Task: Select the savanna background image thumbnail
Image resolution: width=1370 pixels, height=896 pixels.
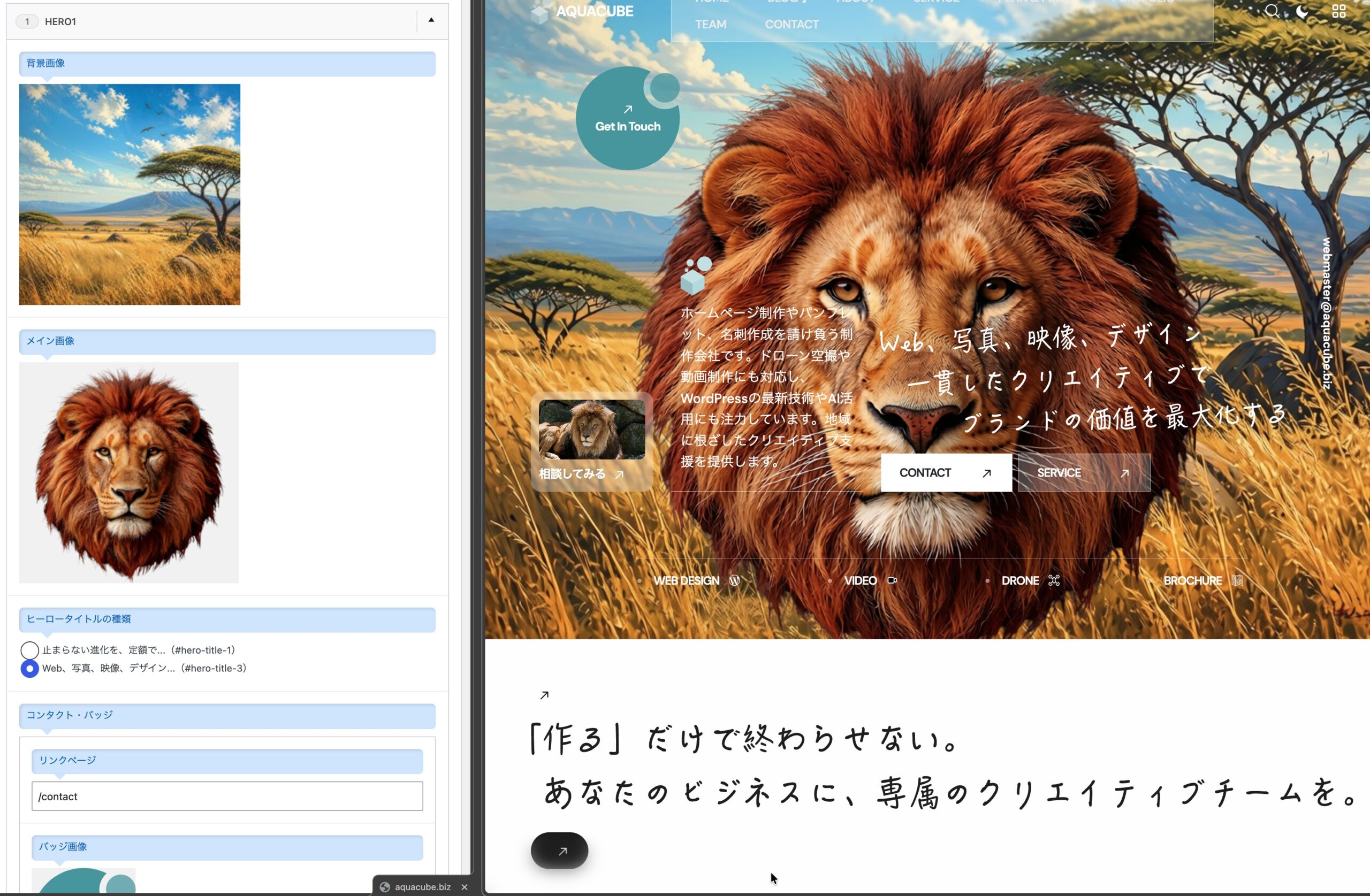Action: pyautogui.click(x=130, y=194)
